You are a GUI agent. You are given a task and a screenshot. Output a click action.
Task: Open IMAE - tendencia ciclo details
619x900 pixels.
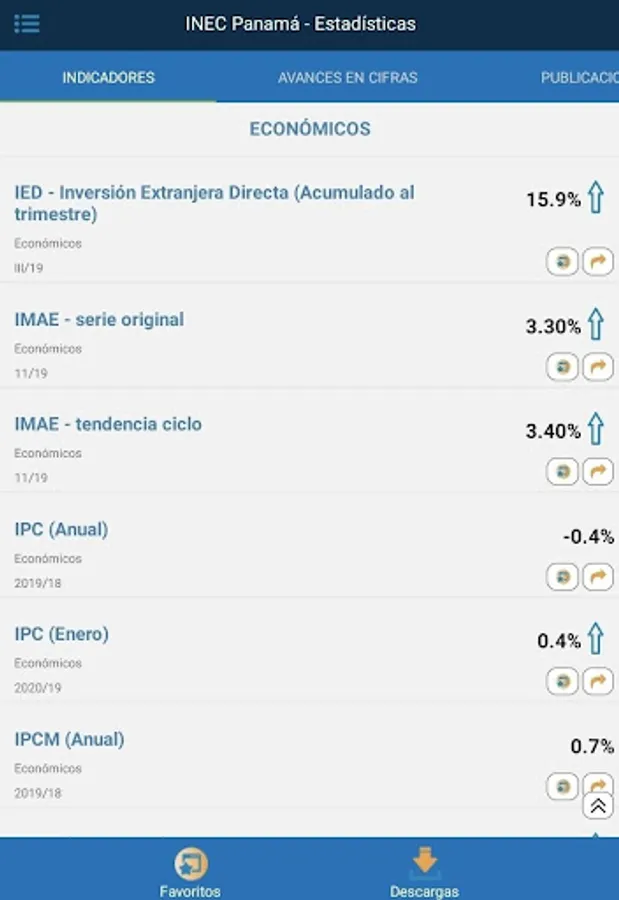108,424
